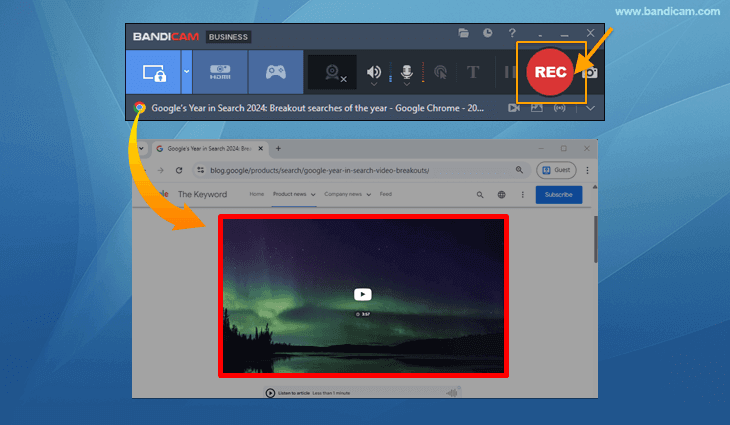Open Guest profile button
Image resolution: width=730 pixels, height=425 pixels.
pyautogui.click(x=556, y=170)
